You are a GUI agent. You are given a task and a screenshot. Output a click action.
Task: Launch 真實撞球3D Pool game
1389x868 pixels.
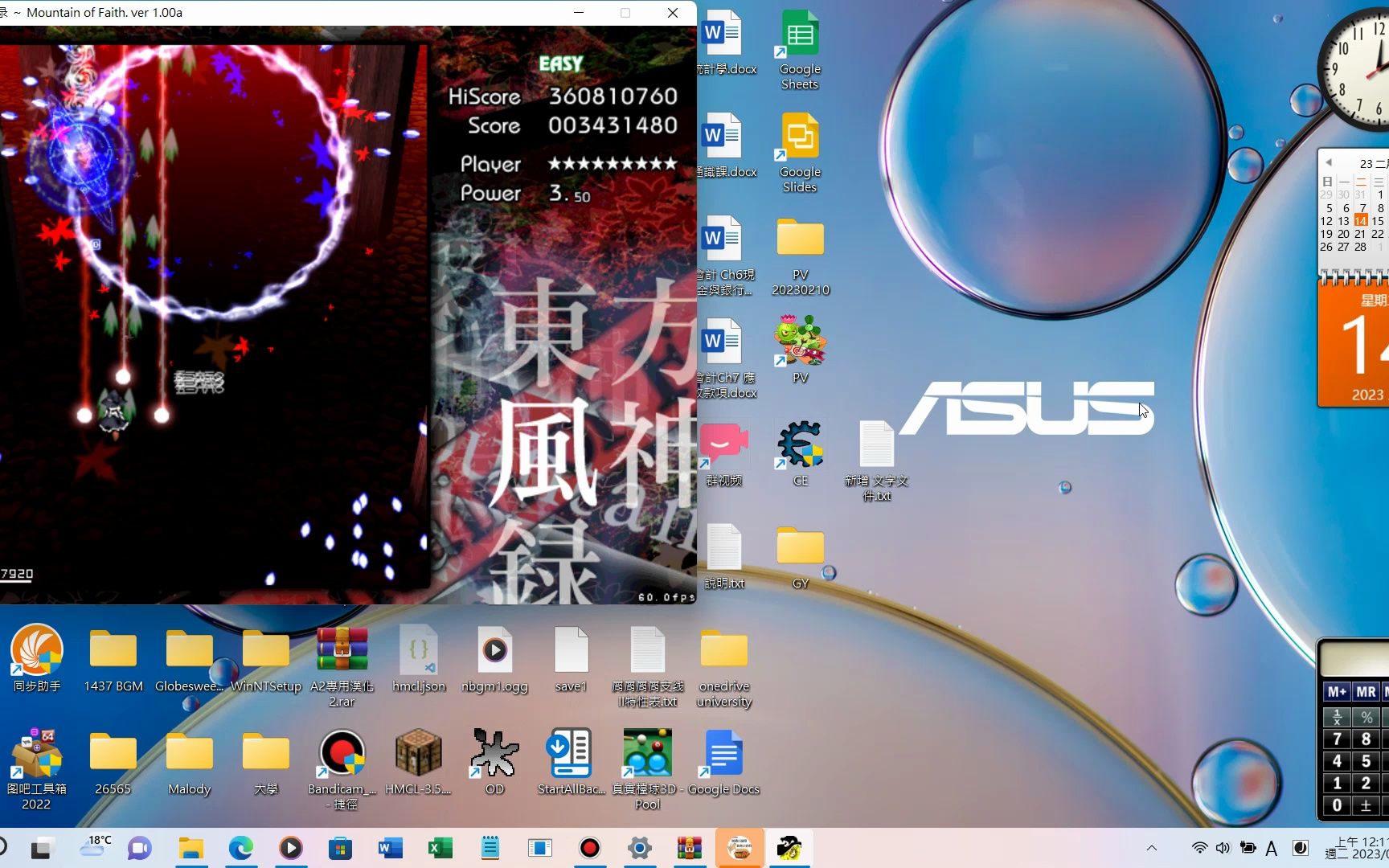tap(647, 768)
